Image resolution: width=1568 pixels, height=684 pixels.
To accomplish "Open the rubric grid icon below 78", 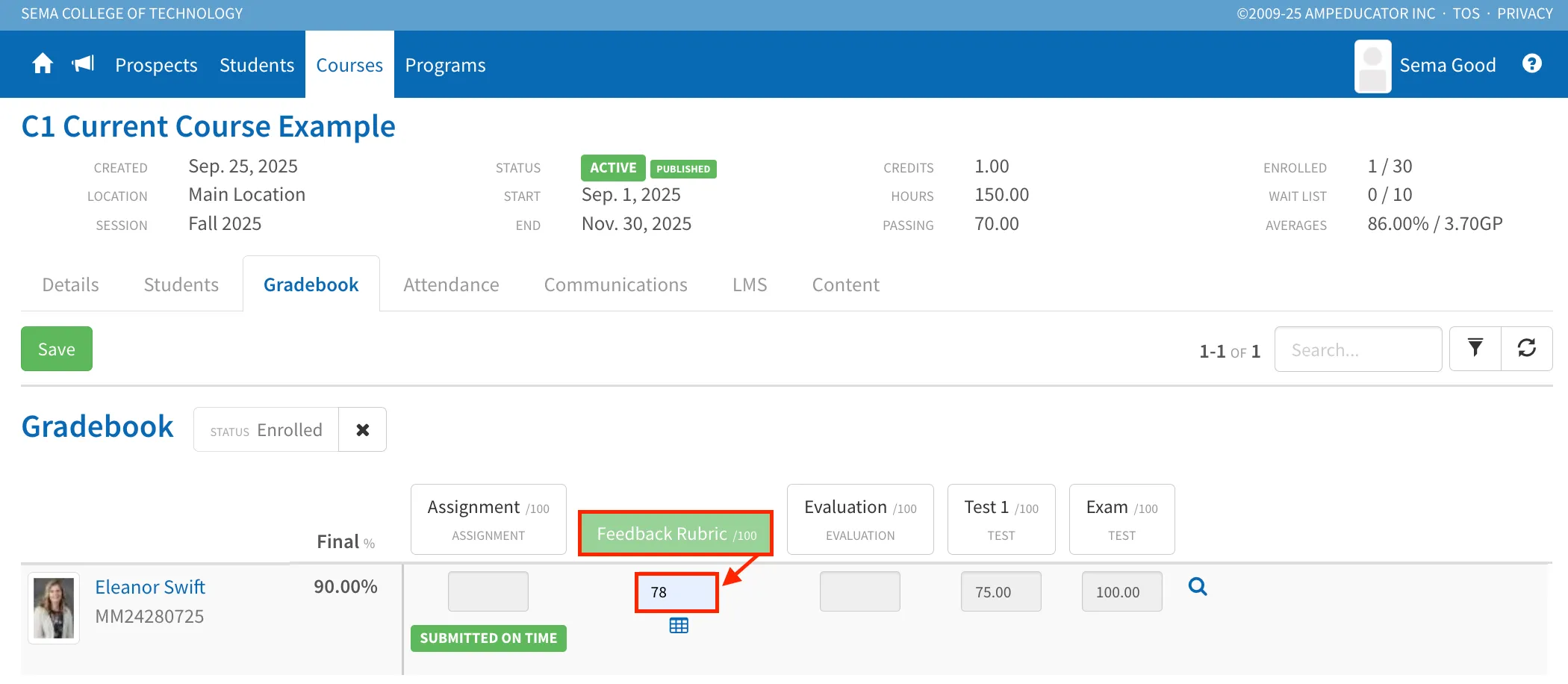I will (x=679, y=626).
